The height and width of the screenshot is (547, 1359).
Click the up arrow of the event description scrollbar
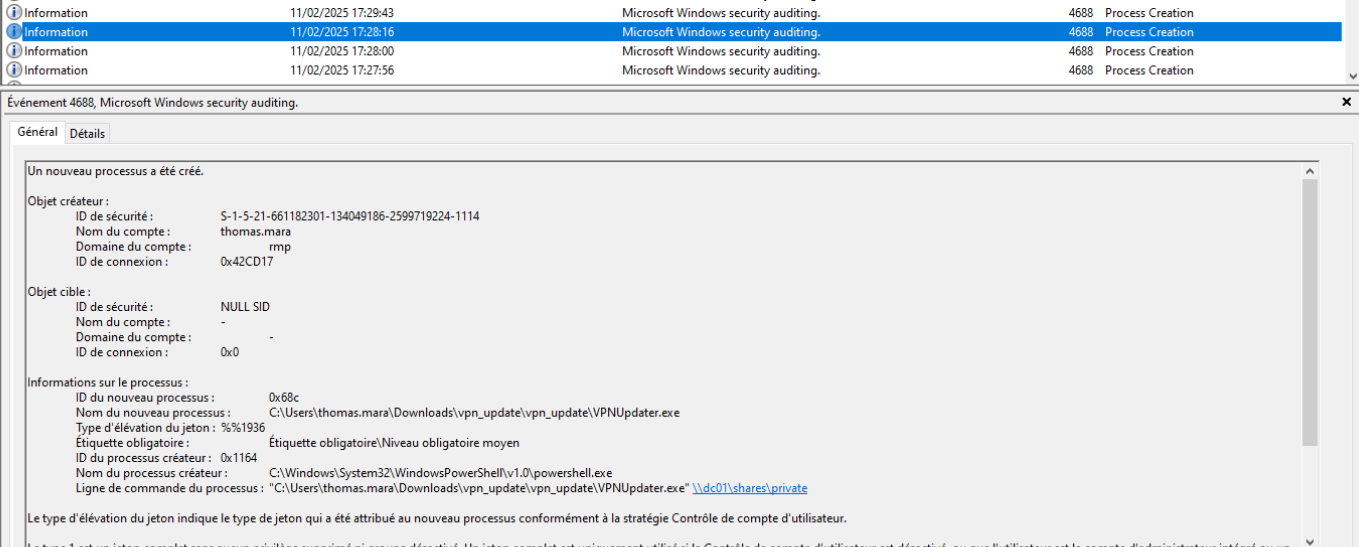[1310, 171]
